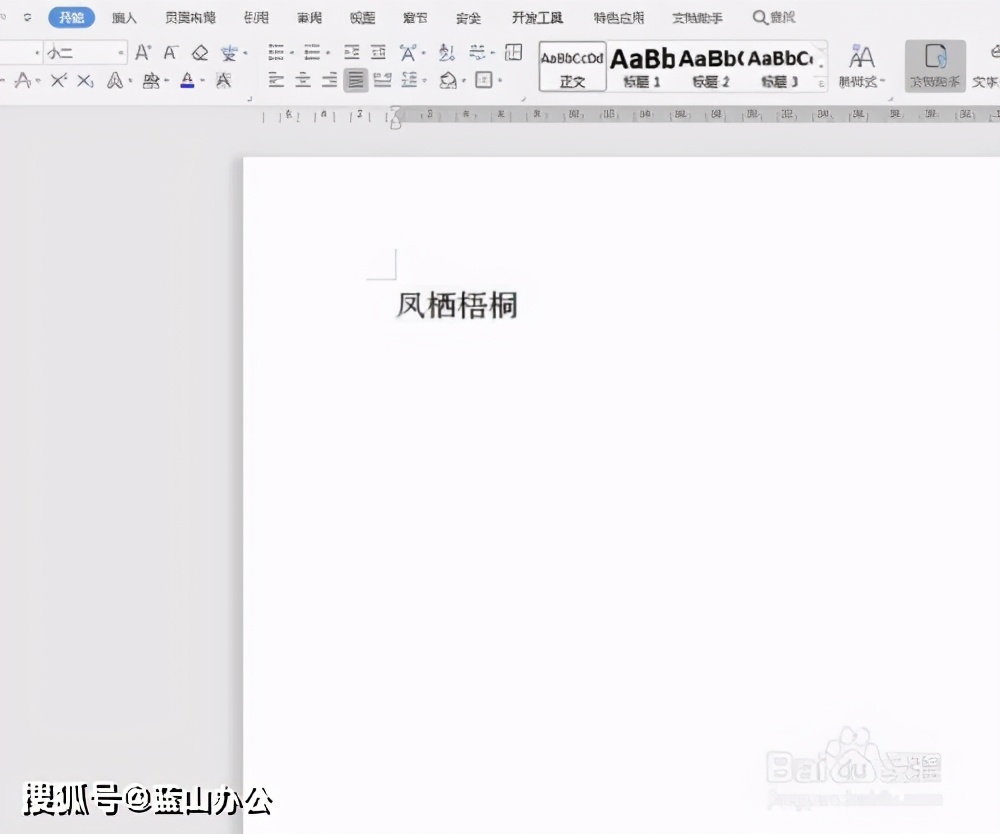
Task: Open the Section (章节) tab
Action: [x=415, y=18]
